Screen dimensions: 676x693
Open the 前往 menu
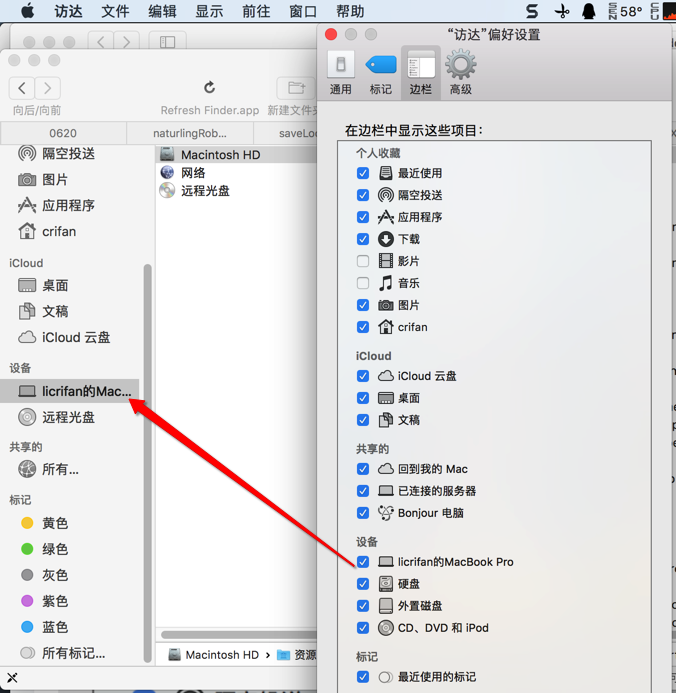(256, 11)
